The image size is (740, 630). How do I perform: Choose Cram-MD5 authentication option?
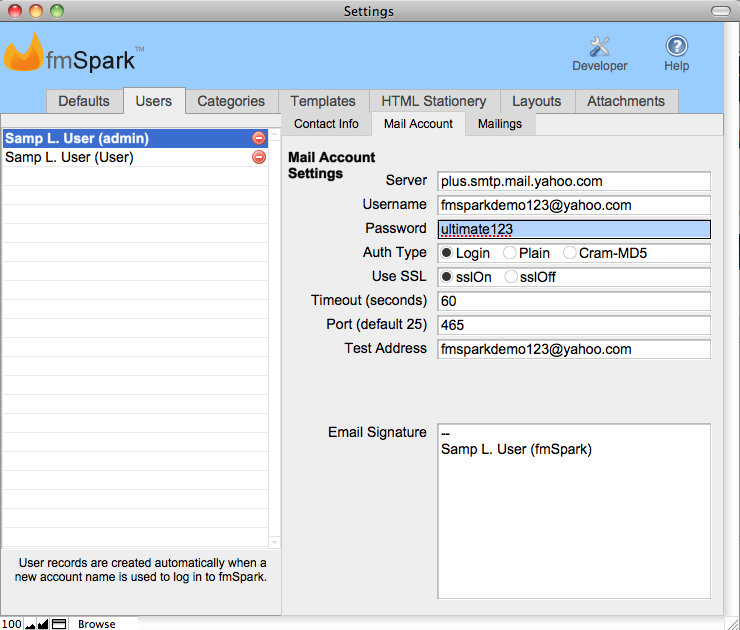(570, 253)
